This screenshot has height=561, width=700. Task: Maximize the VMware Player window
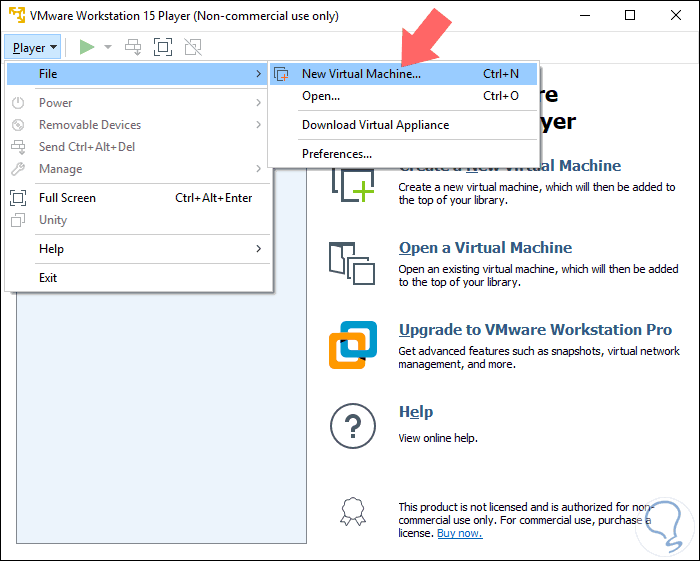point(630,16)
